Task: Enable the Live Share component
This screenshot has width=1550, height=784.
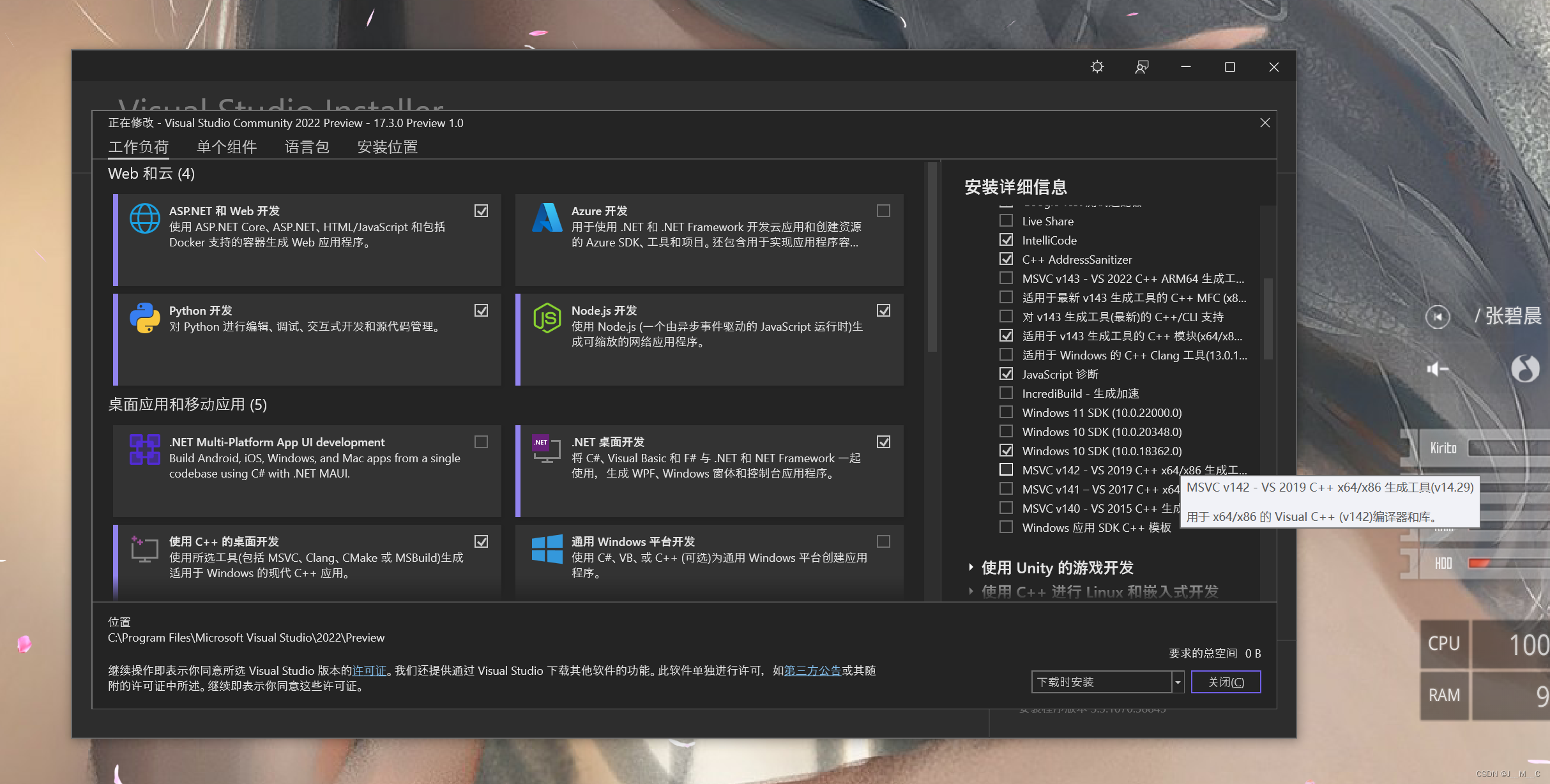Action: tap(1007, 221)
